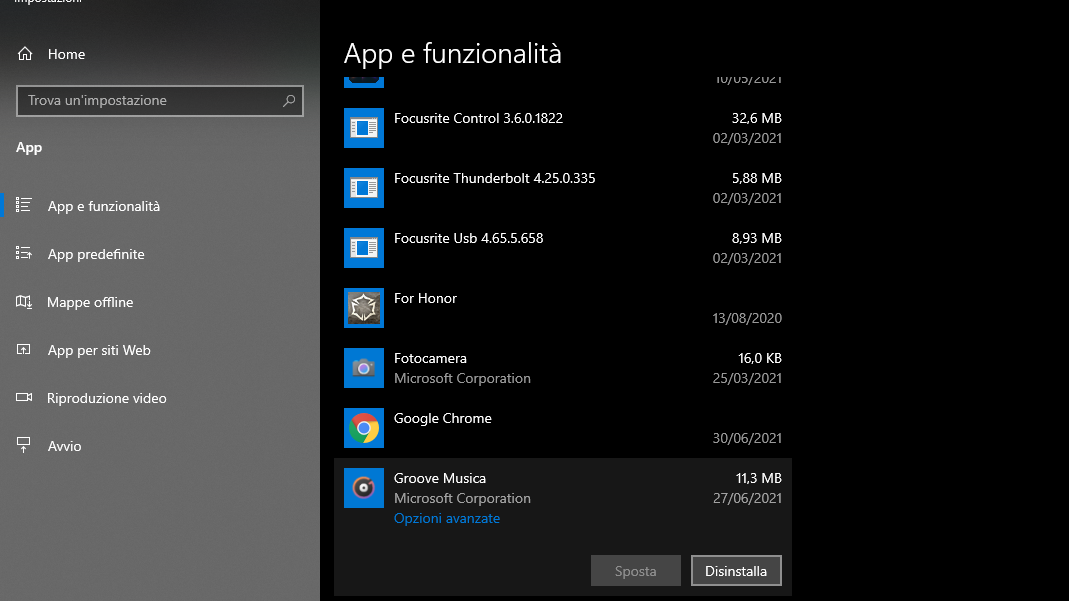Click the App per siti Web icon

(x=24, y=350)
